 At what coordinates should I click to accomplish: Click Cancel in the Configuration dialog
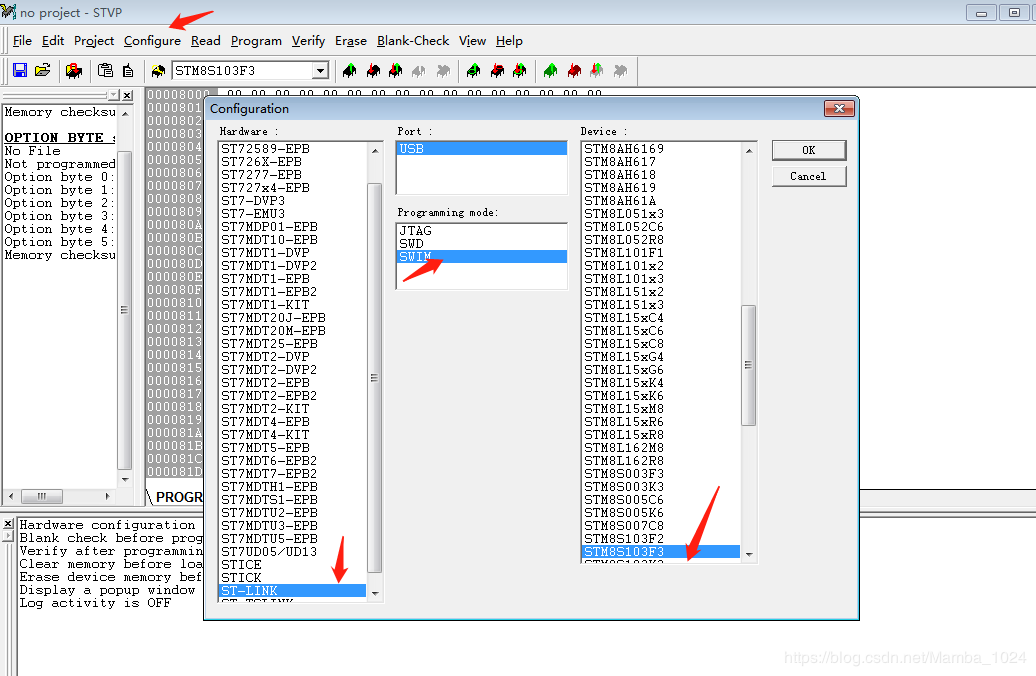[x=809, y=176]
